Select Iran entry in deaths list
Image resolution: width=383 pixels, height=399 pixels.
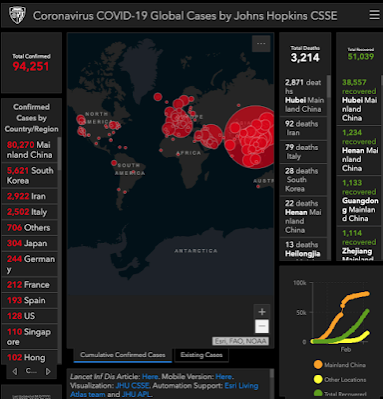coord(303,128)
